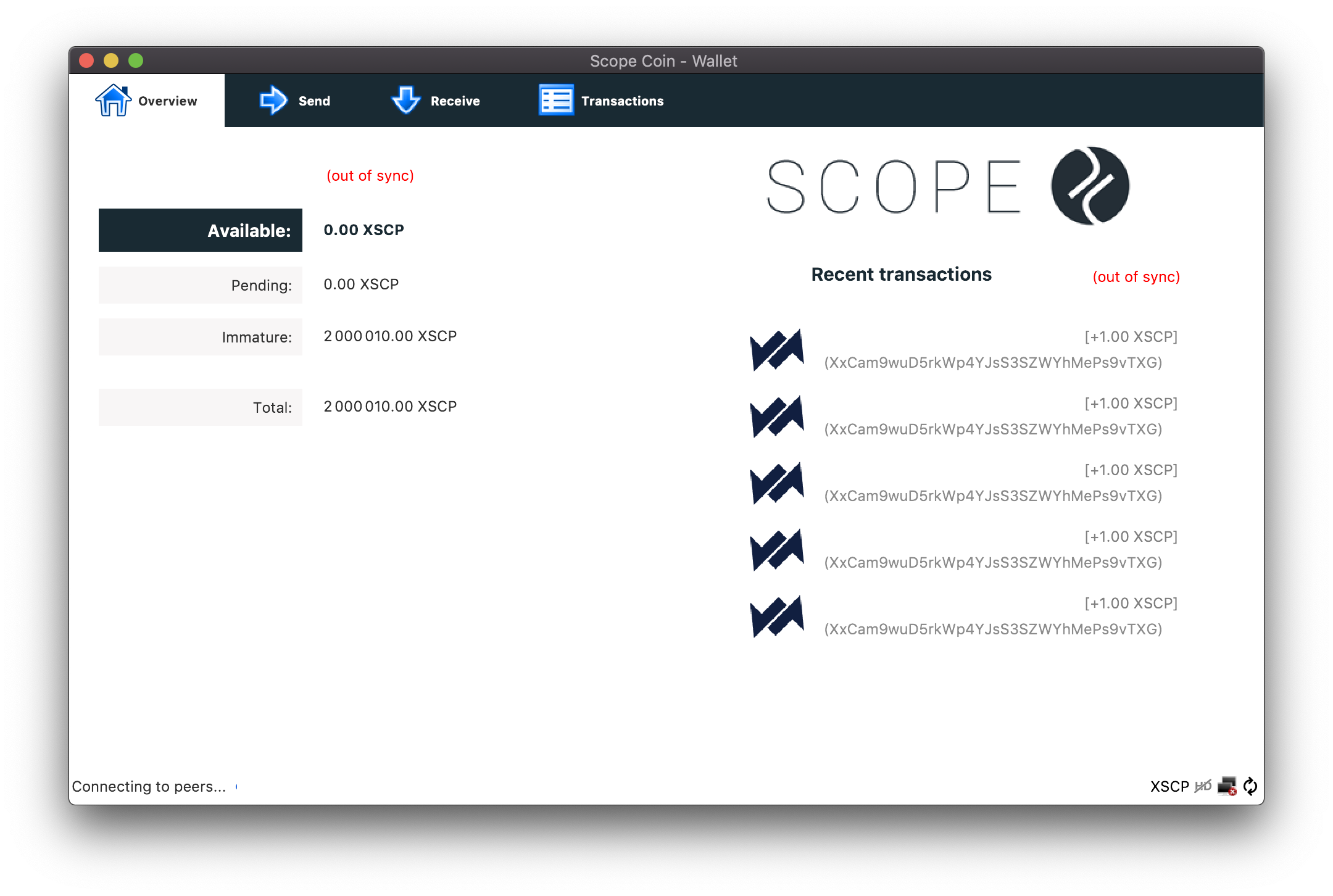The width and height of the screenshot is (1333, 896).
Task: Maximize the wallet with the green button
Action: (x=136, y=60)
